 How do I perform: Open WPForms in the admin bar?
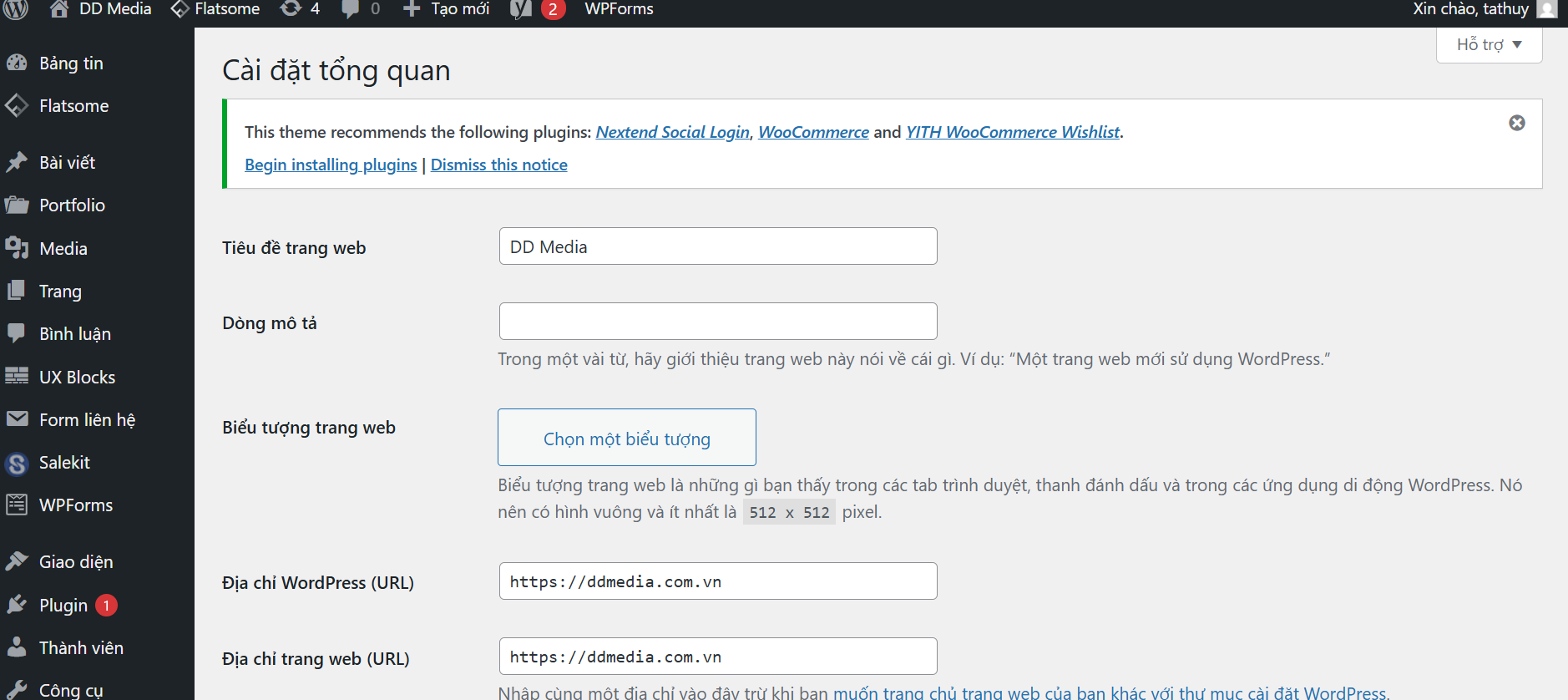pyautogui.click(x=619, y=9)
